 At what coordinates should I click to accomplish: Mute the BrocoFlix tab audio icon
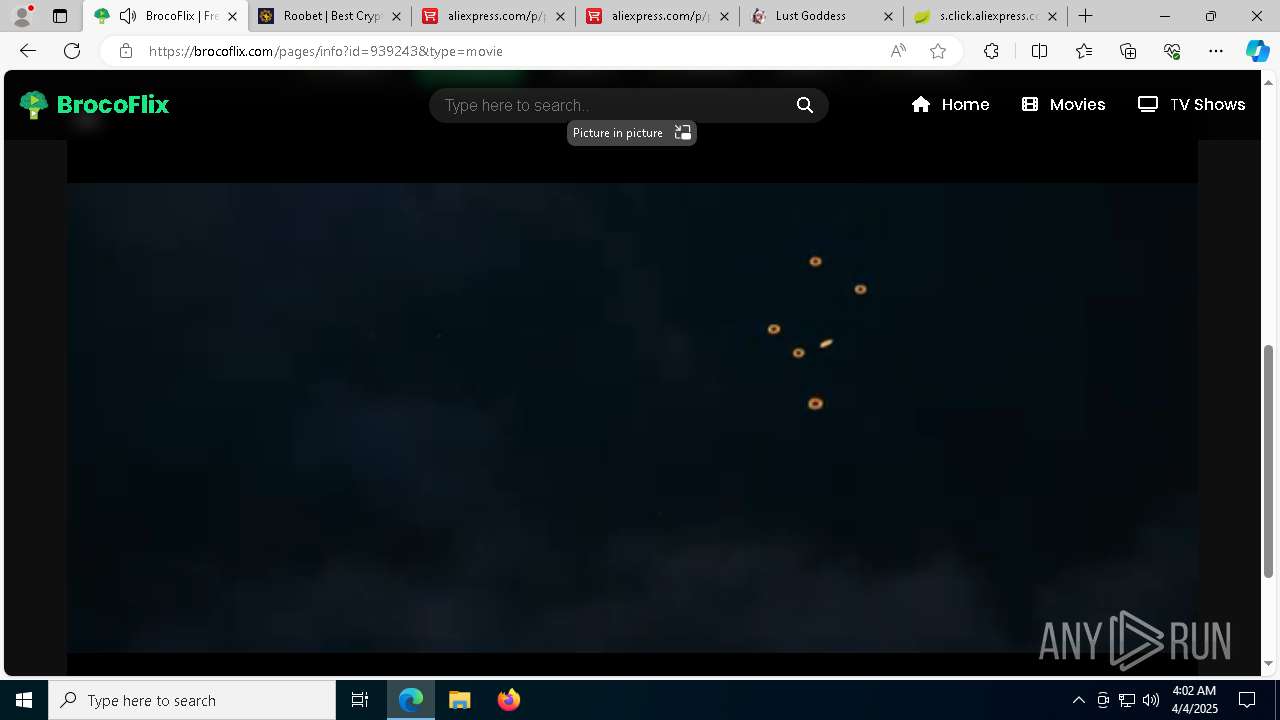(128, 16)
